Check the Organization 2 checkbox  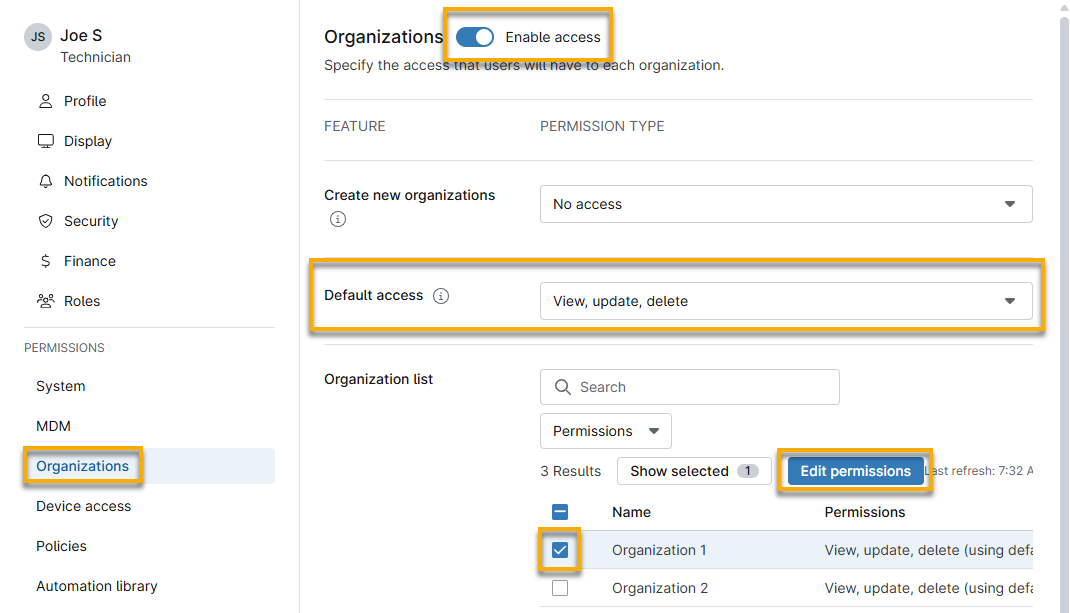[560, 588]
